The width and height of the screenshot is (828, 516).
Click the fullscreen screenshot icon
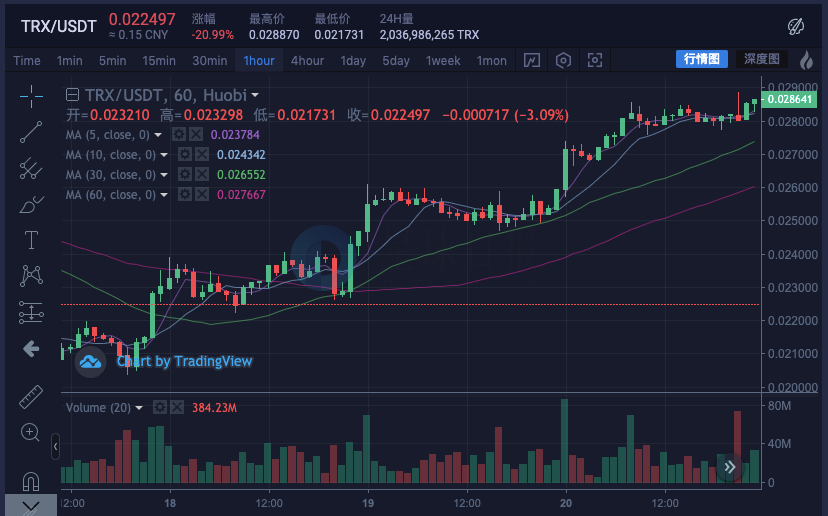point(595,60)
